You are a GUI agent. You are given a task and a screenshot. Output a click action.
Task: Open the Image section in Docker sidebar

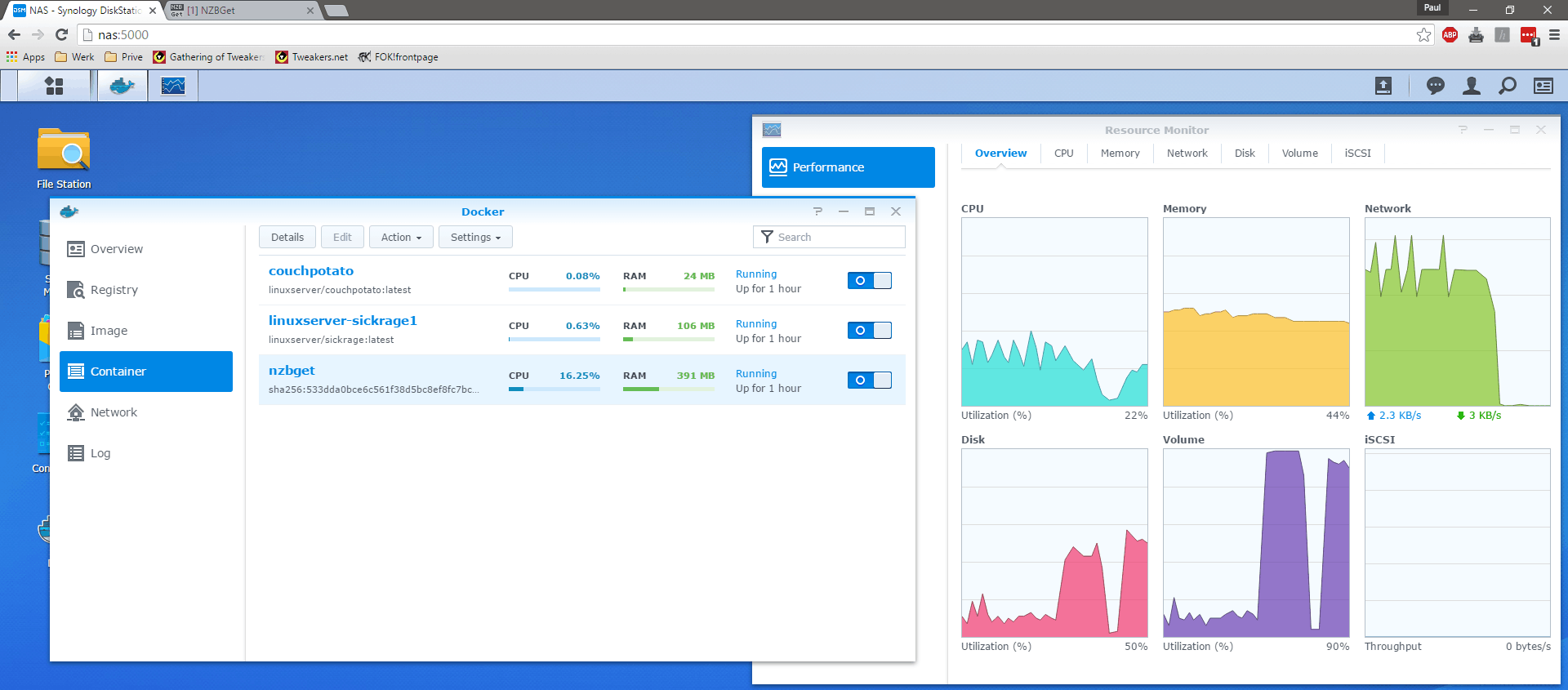[146, 331]
